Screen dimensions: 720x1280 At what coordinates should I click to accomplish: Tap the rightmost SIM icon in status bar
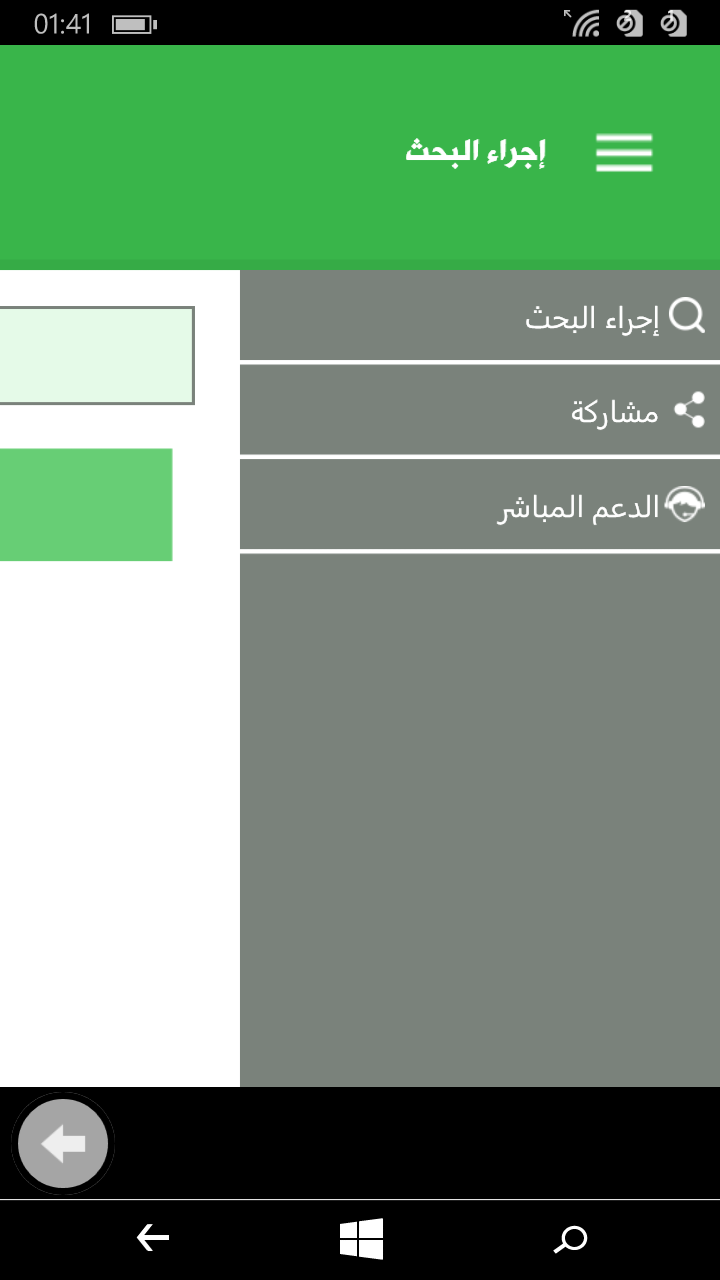click(675, 22)
